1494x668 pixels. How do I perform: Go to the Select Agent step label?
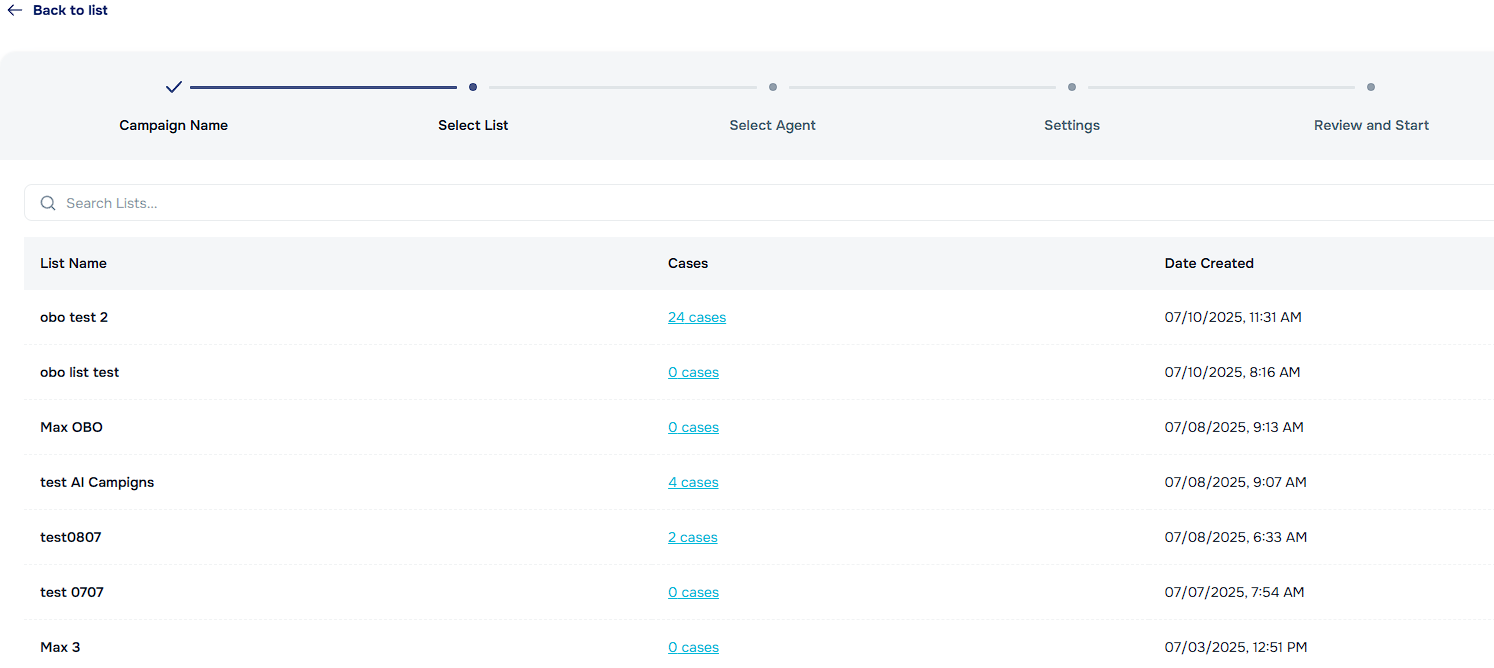pyautogui.click(x=772, y=125)
